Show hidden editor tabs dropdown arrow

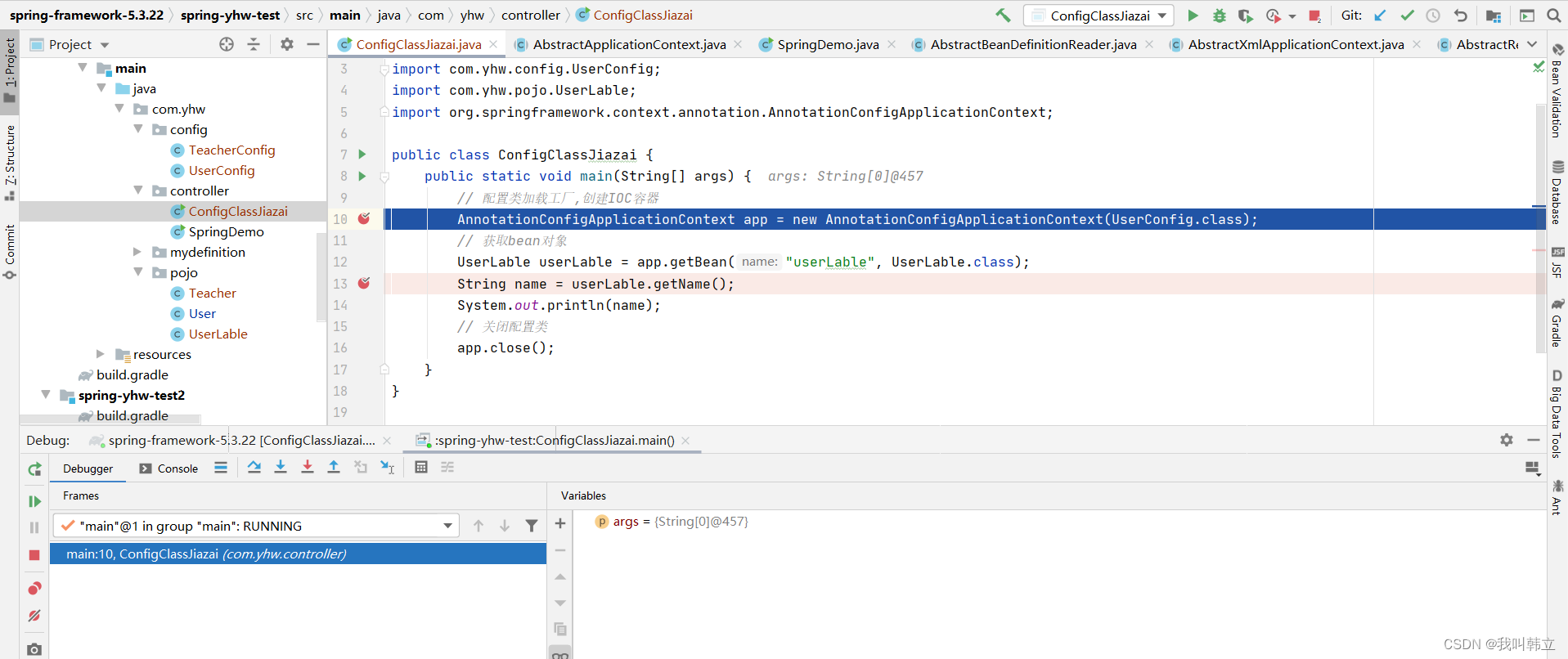coord(1532,44)
